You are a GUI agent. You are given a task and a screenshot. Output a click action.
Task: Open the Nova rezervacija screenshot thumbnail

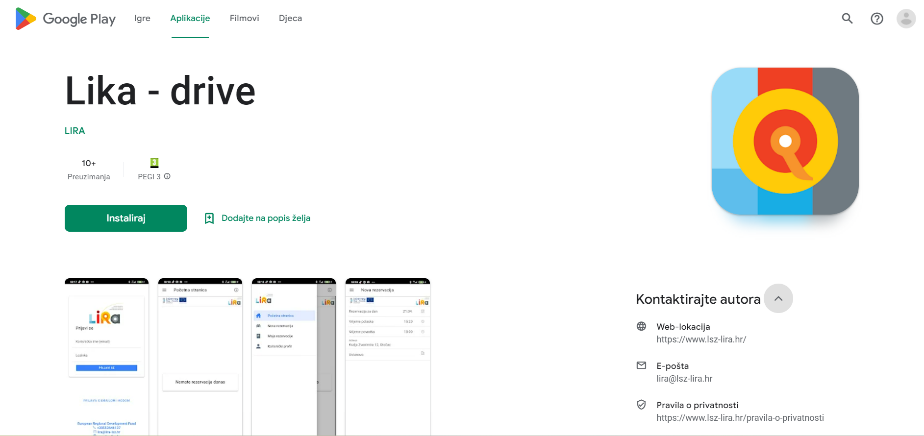[387, 356]
